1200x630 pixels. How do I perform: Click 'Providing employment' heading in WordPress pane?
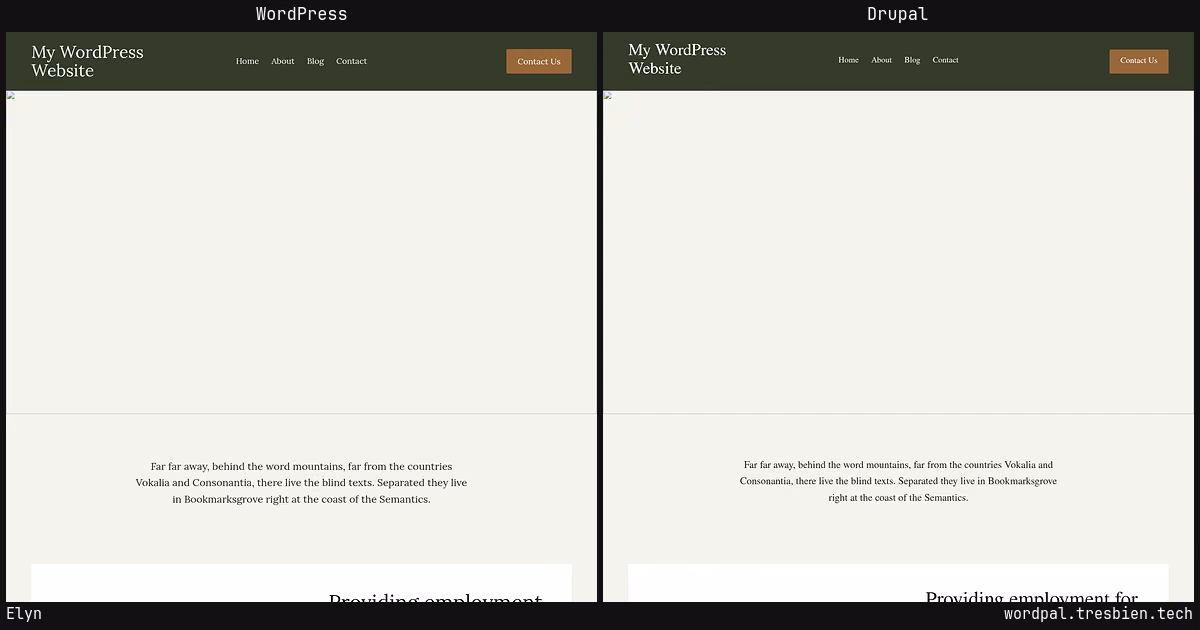pyautogui.click(x=435, y=599)
